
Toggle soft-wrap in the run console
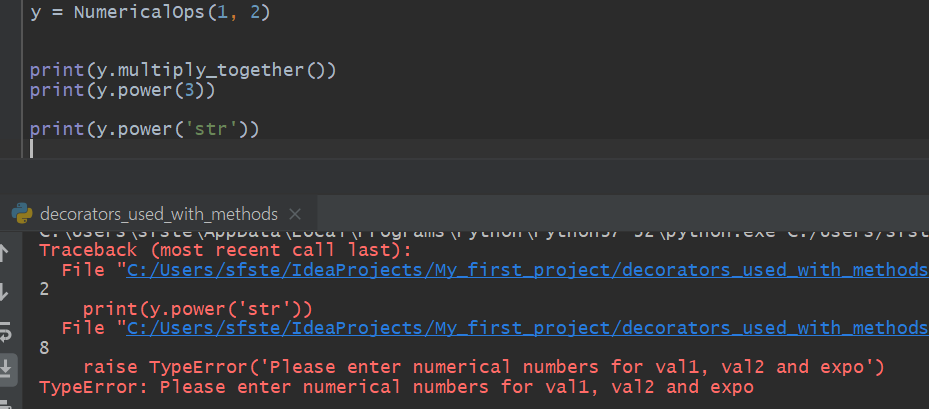7,329
